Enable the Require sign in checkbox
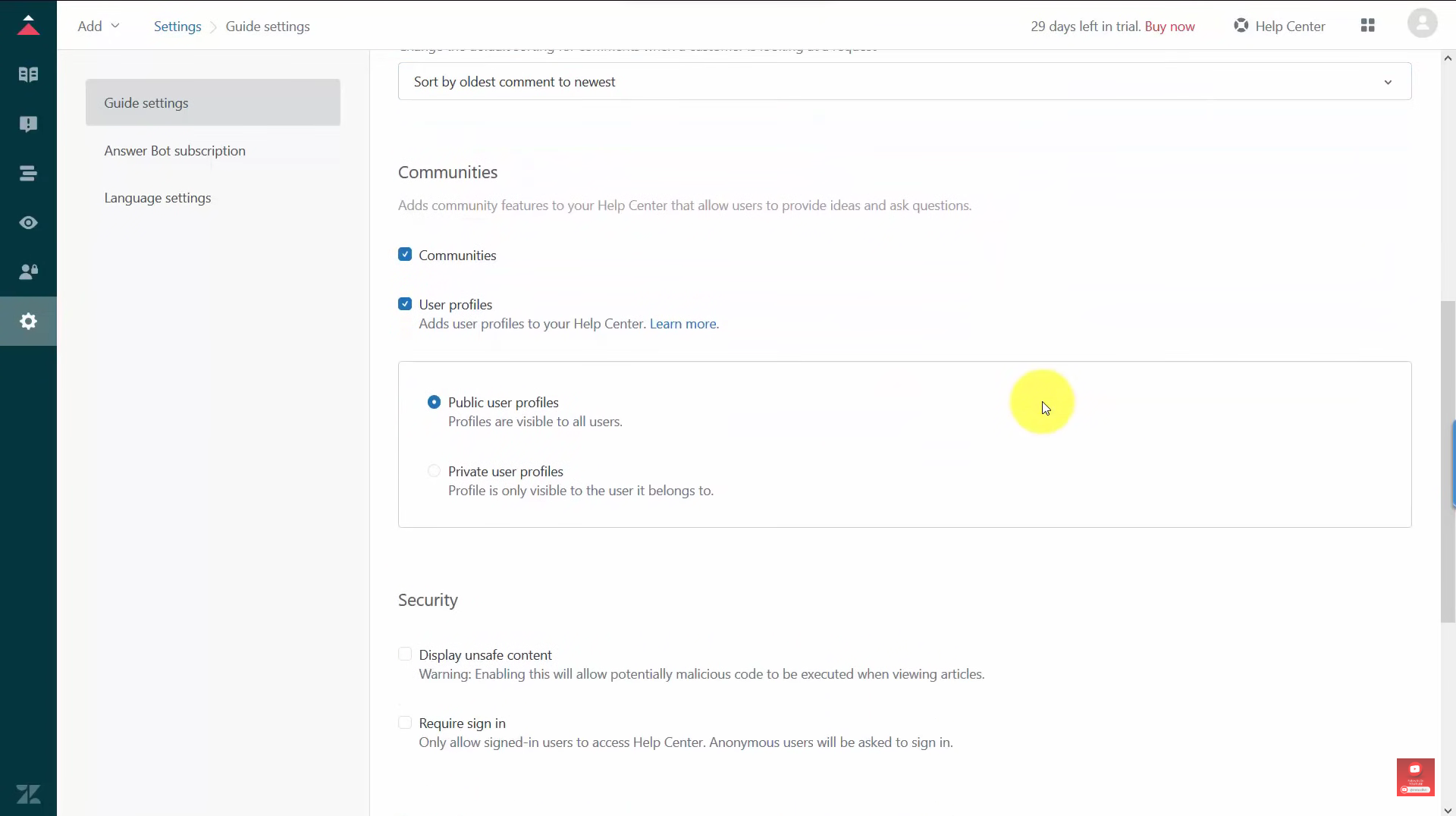Viewport: 1456px width, 816px height. click(x=405, y=723)
